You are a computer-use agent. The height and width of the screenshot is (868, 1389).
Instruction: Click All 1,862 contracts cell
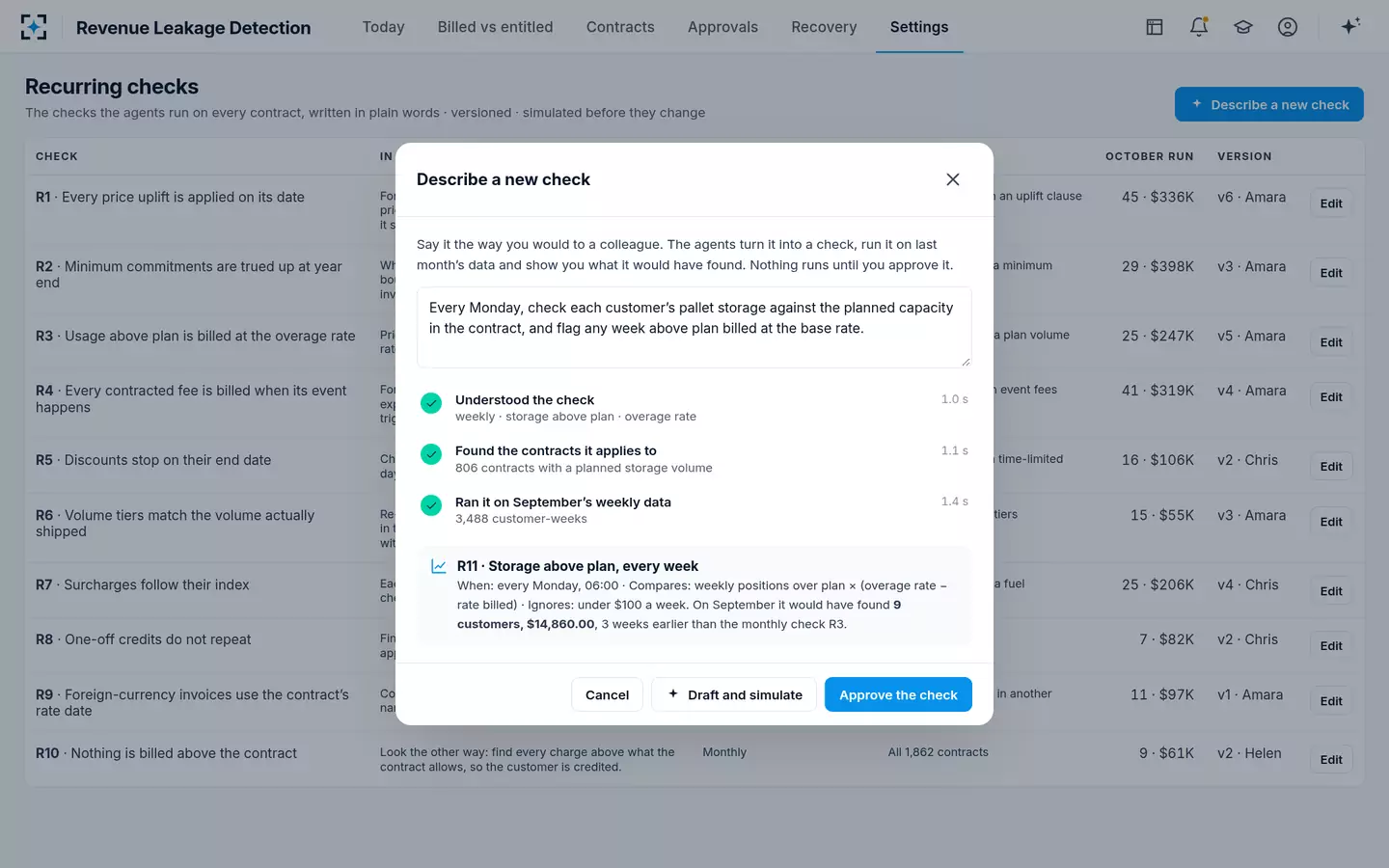click(x=938, y=752)
